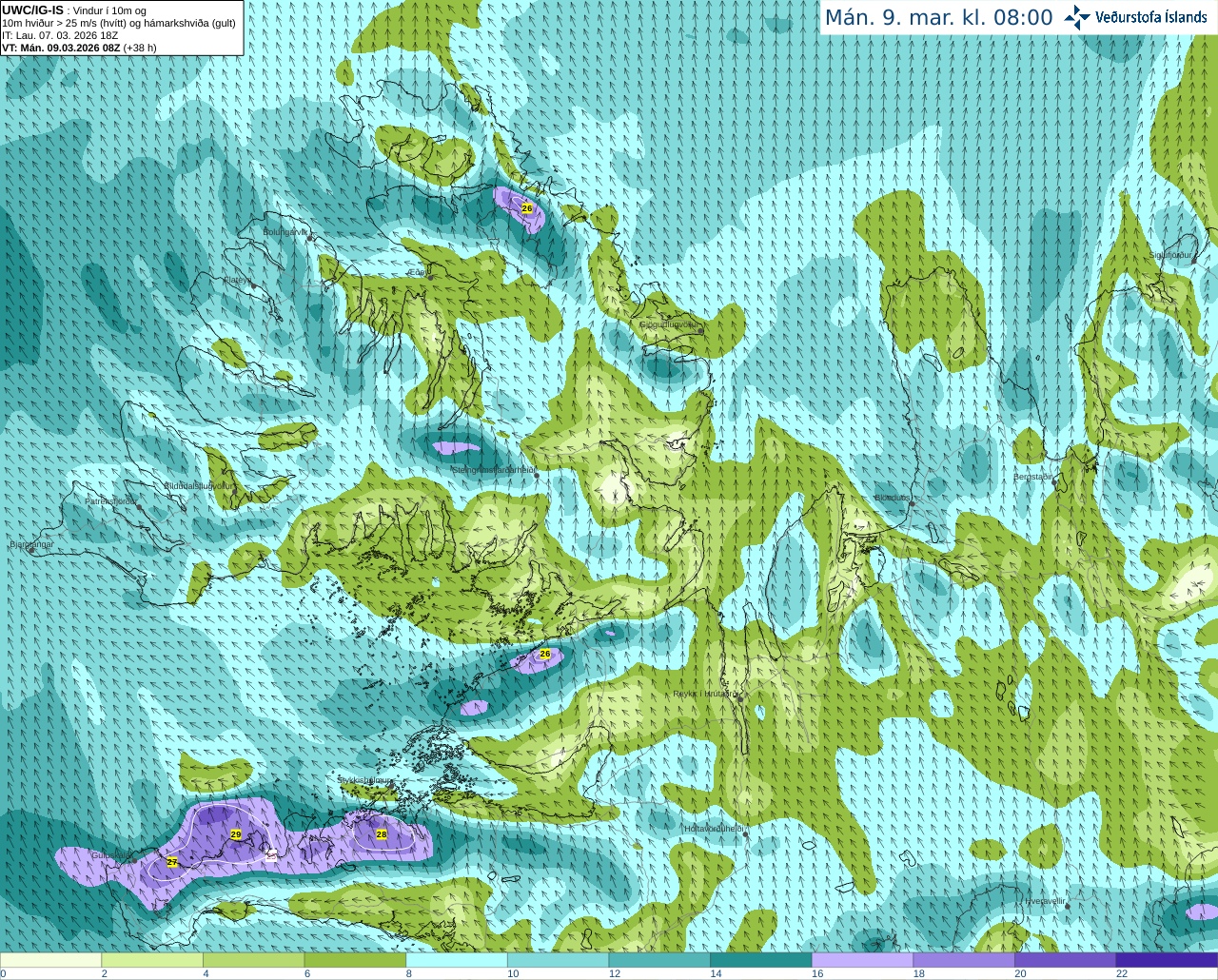Screen dimensions: 1218x980
Task: Select the 8–10 m/s pale cyan legend swatch
Action: point(457,960)
